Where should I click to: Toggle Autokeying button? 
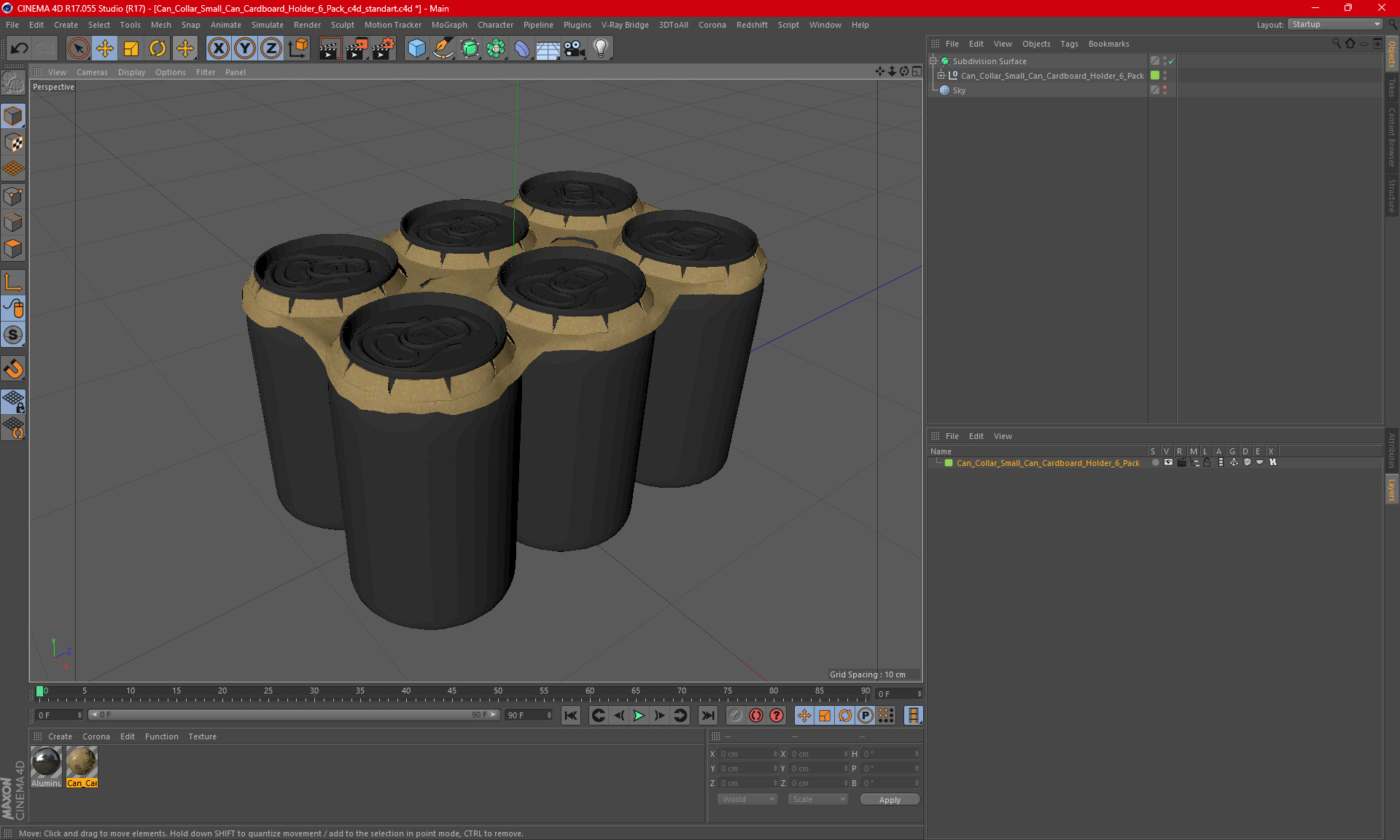(756, 715)
